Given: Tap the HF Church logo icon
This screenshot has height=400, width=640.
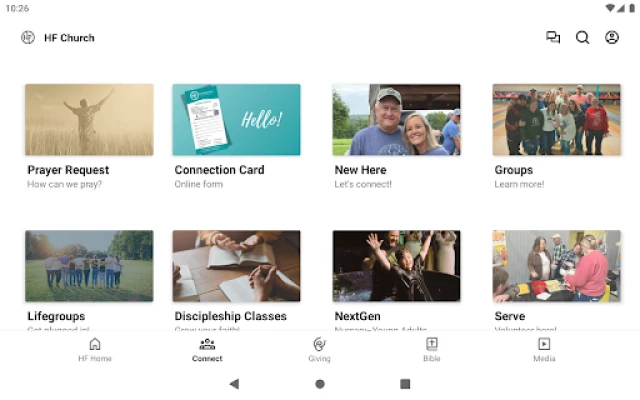Looking at the screenshot, I should pyautogui.click(x=28, y=38).
